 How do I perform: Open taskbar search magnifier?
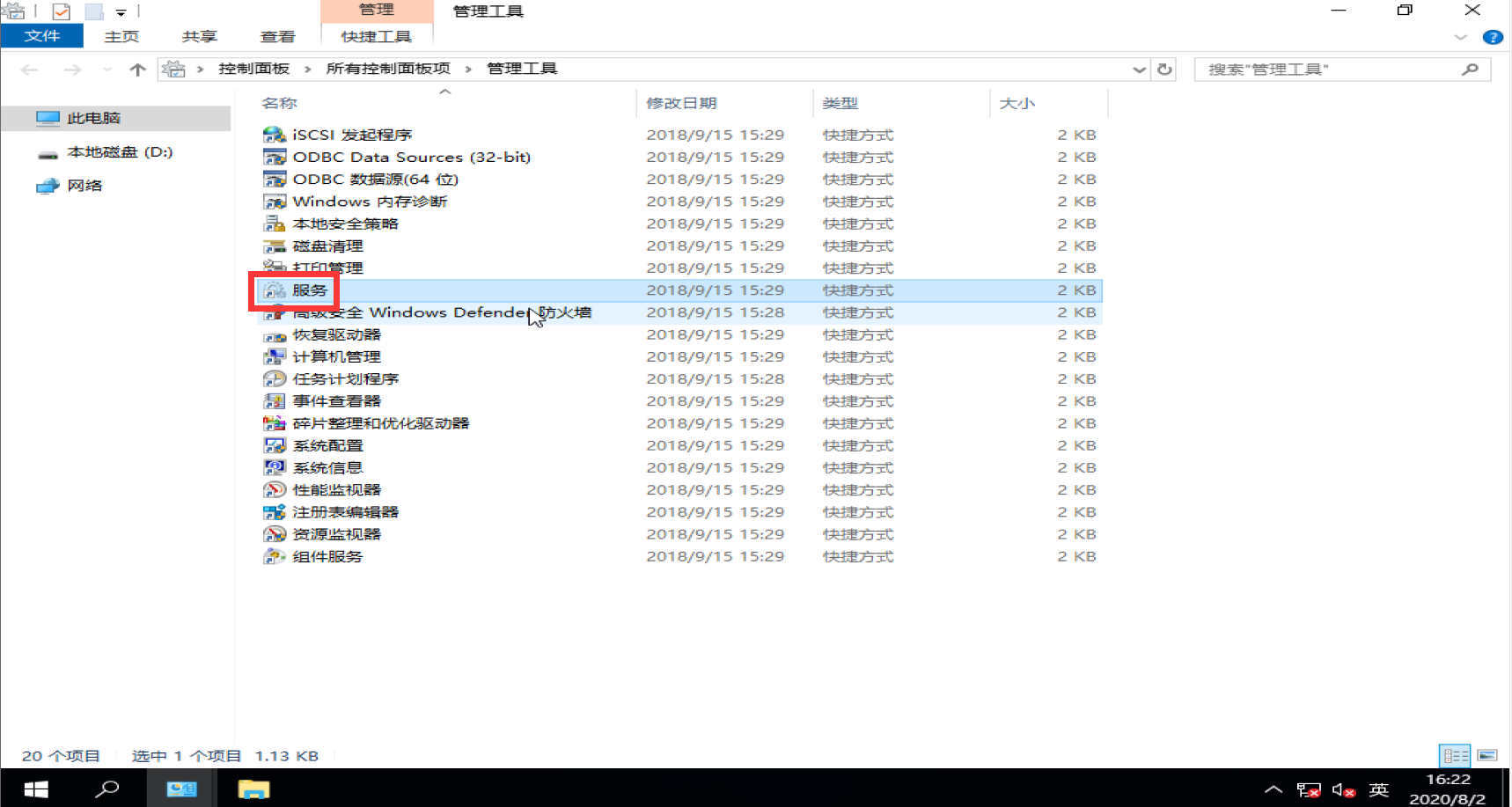click(107, 789)
